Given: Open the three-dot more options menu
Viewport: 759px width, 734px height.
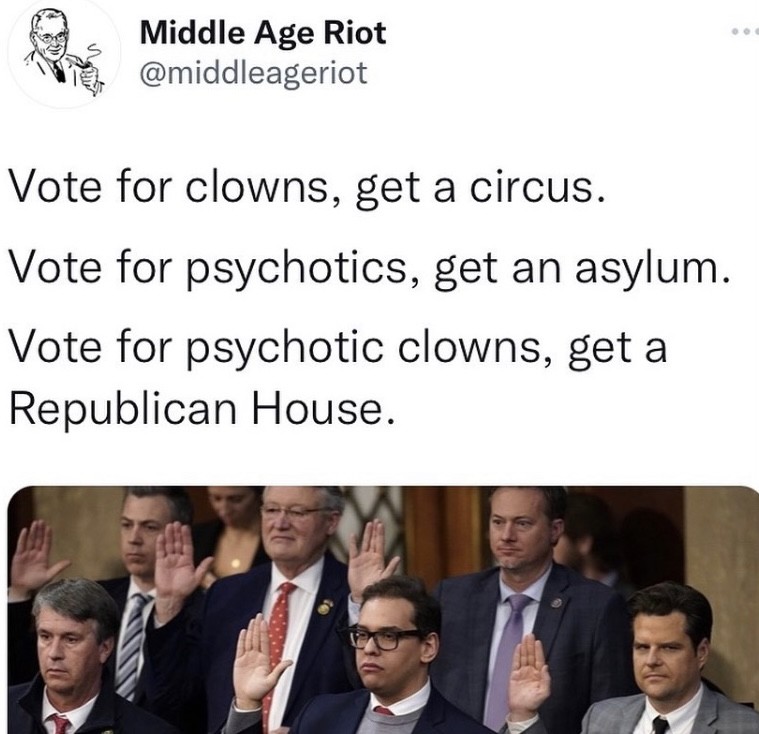Looking at the screenshot, I should [x=746, y=32].
